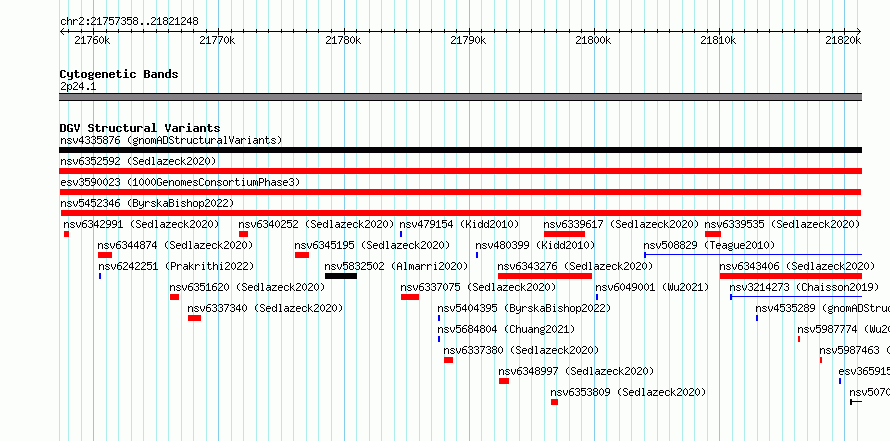Viewport: 890px width, 441px height.
Task: Click the red glyph under nsv6353809
Action: [x=555, y=402]
